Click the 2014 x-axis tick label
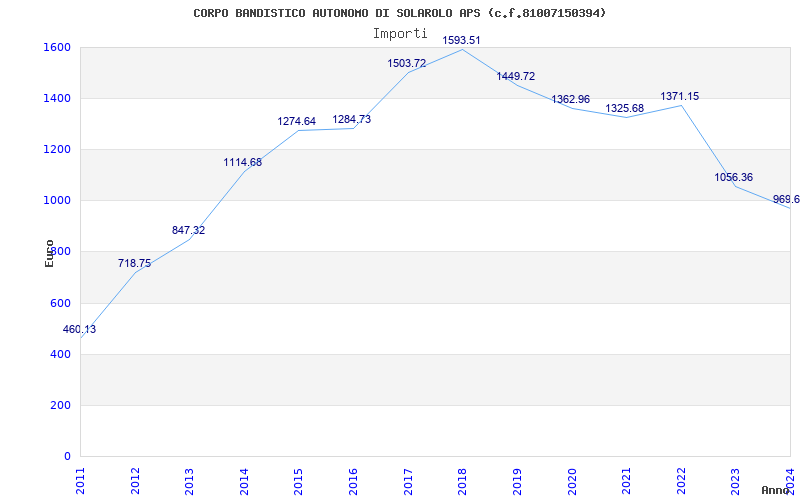This screenshot has height=500, width=800. [x=244, y=481]
